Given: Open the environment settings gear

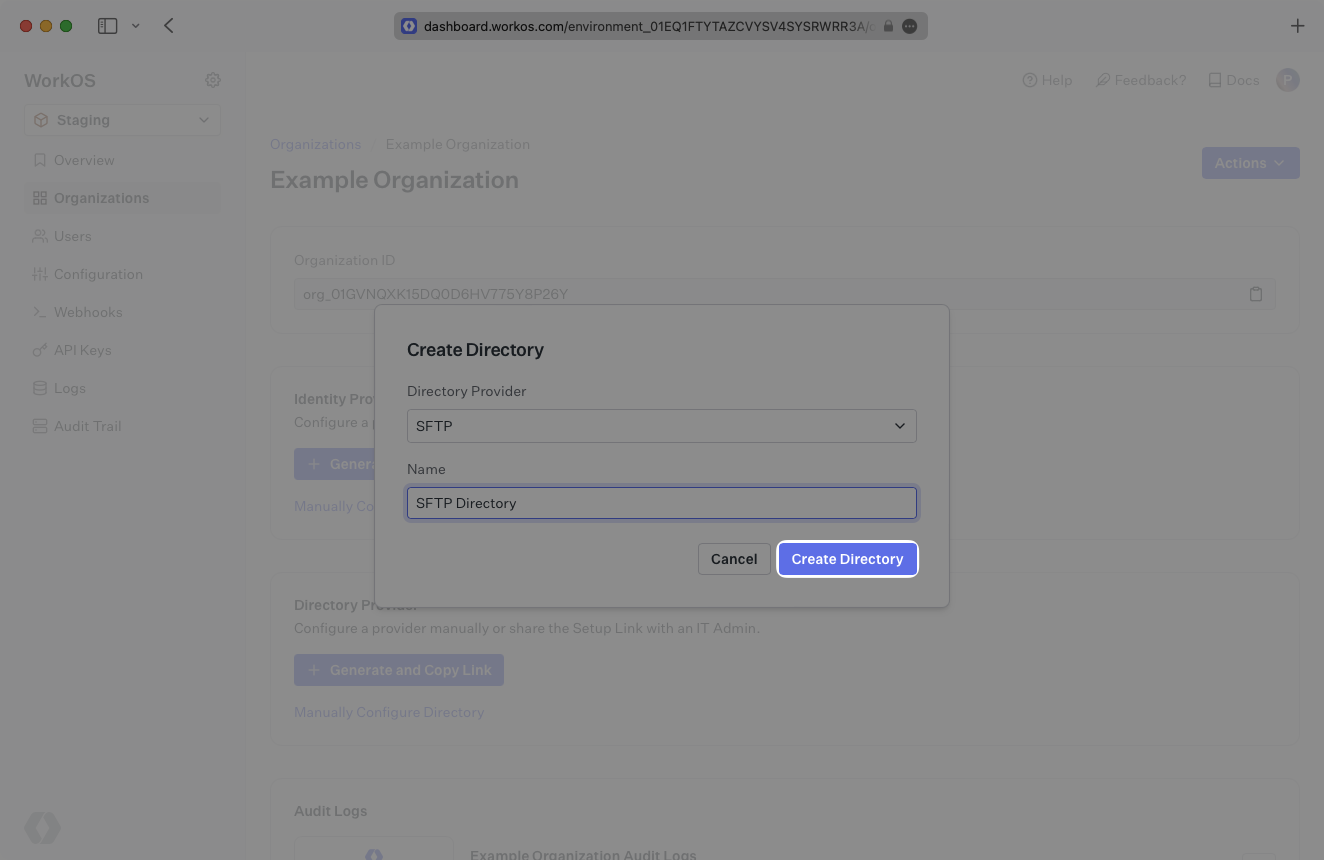Looking at the screenshot, I should click(212, 80).
